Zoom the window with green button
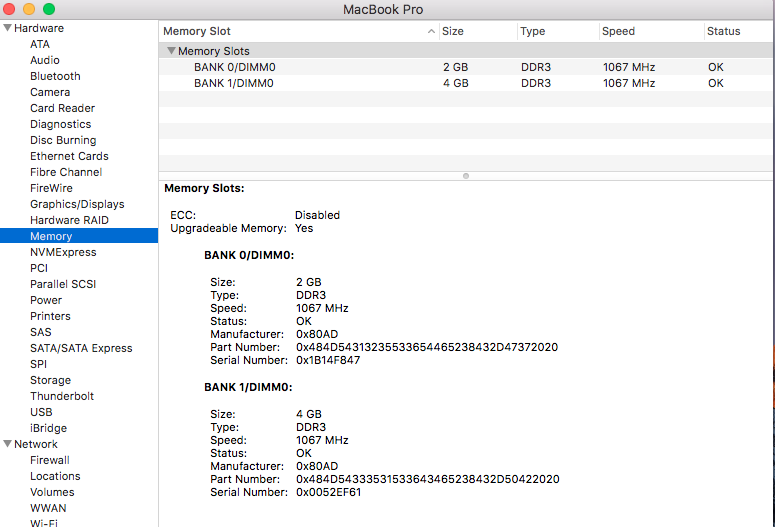775x527 pixels. 49,9
